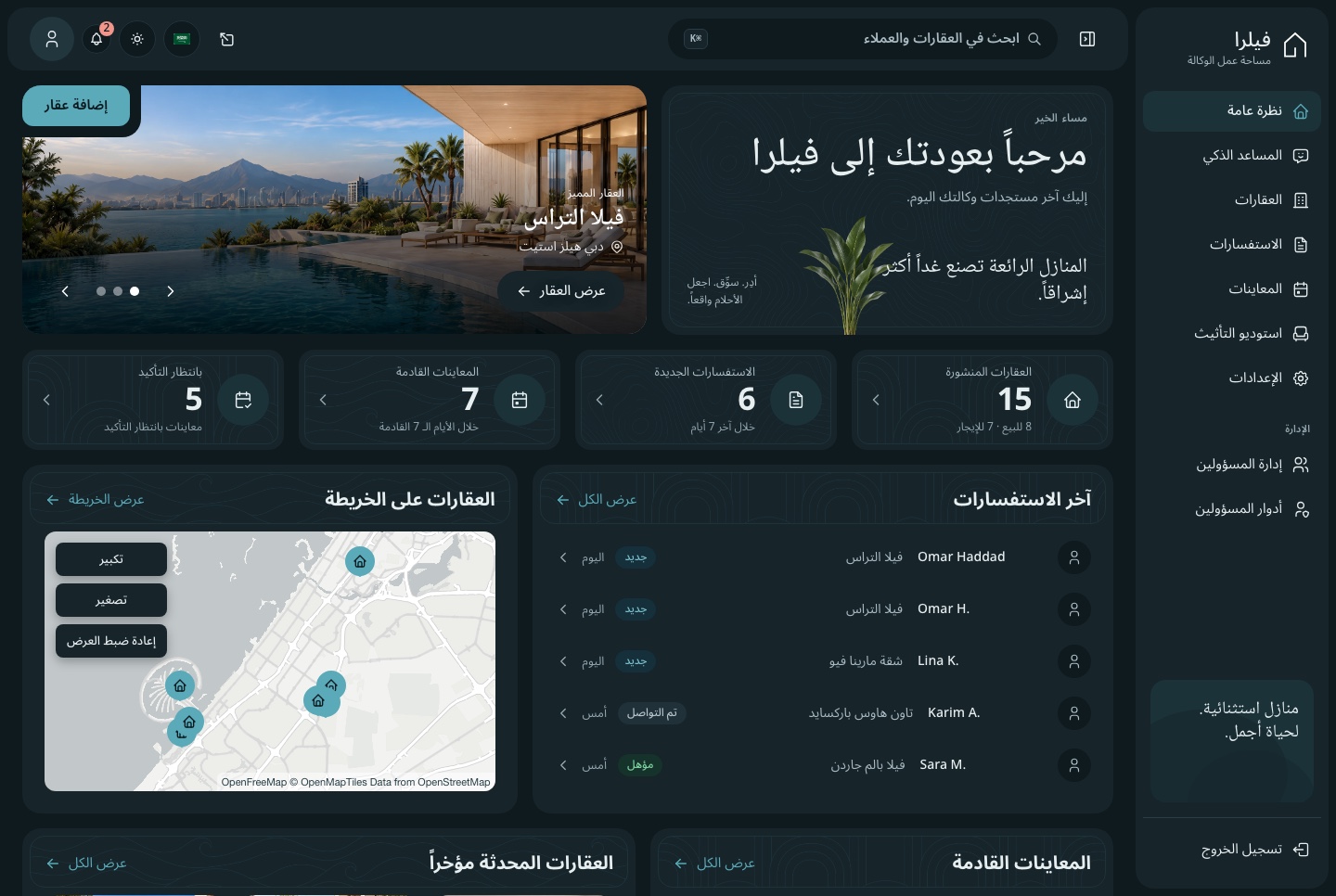Screen dimensions: 1336x896
Task: Open the Karim A. inquiry row chevron
Action: pos(563,713)
